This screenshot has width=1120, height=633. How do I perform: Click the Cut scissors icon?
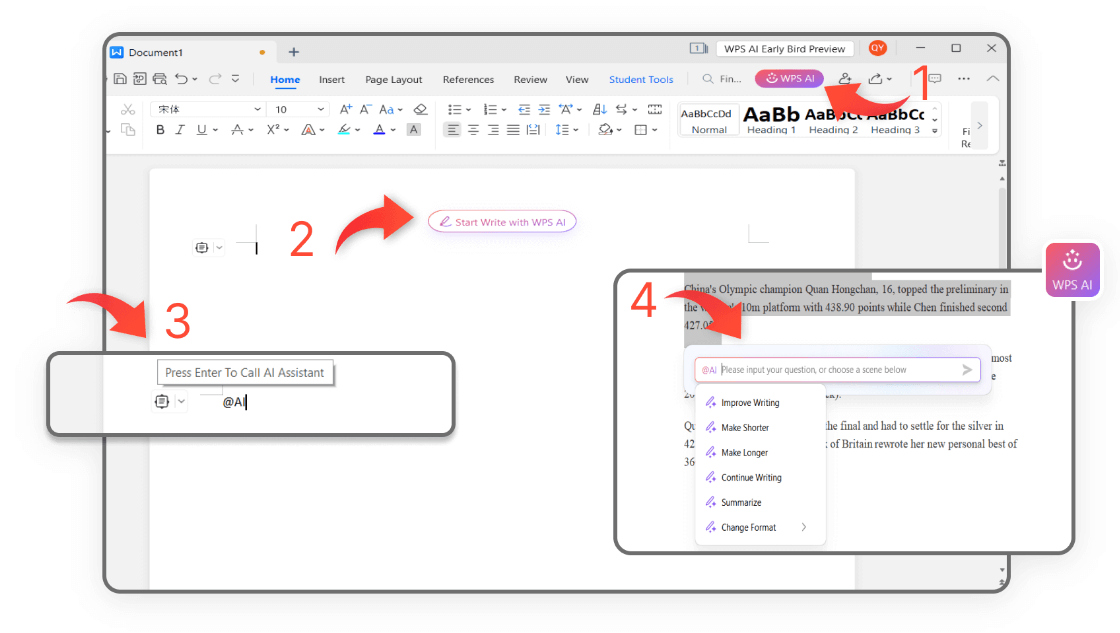128,109
